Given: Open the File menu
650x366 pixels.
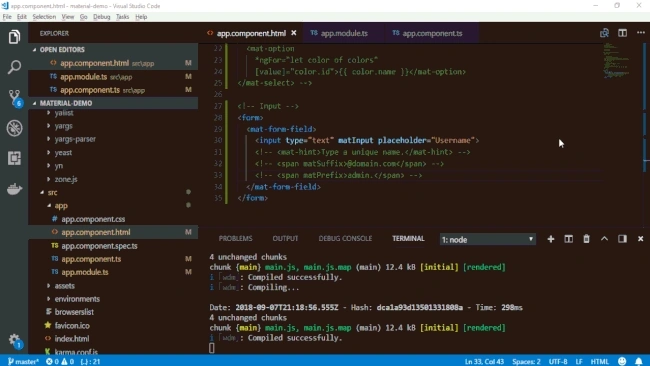Looking at the screenshot, I should point(7,17).
